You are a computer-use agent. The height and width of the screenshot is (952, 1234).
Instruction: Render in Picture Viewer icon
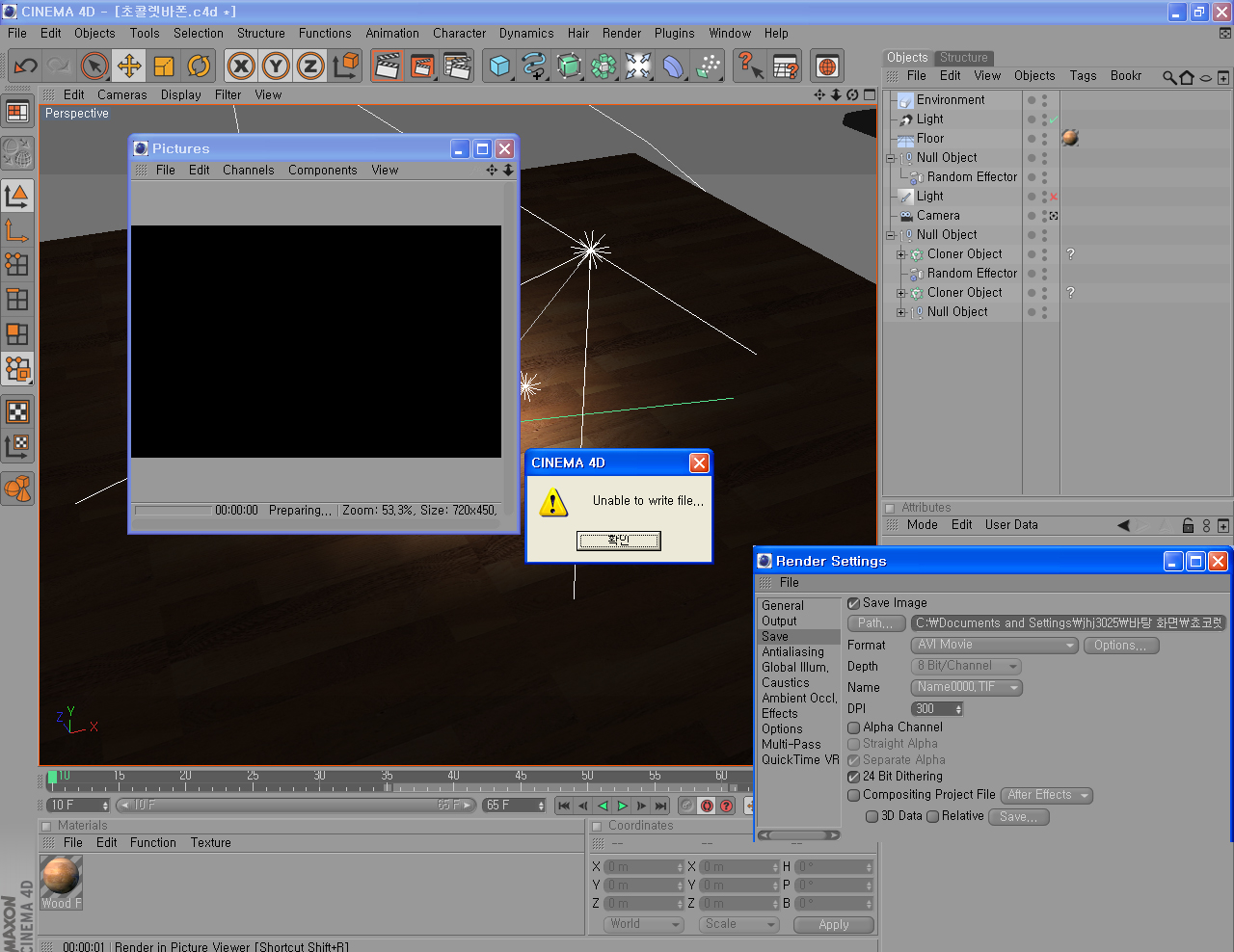coord(422,66)
